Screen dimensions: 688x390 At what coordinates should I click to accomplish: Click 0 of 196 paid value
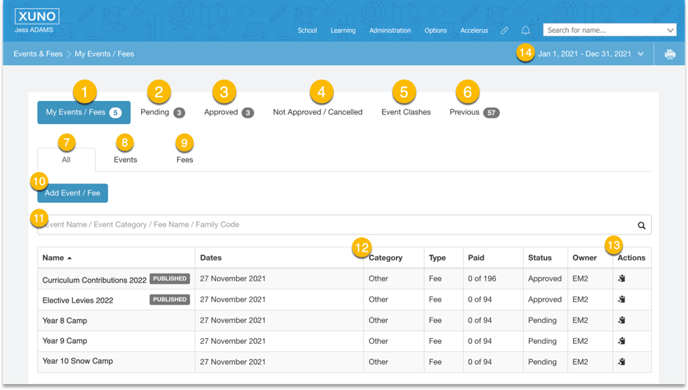click(x=482, y=279)
